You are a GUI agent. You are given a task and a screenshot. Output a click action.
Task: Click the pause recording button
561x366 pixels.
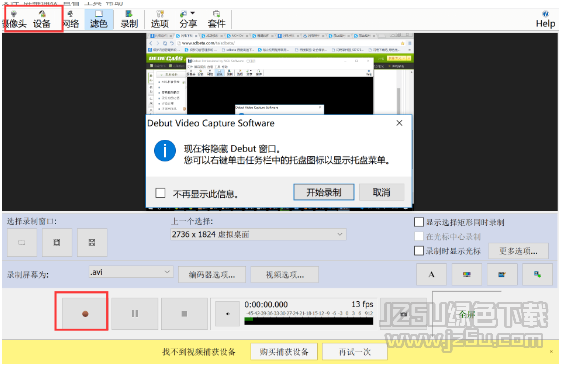coord(135,314)
